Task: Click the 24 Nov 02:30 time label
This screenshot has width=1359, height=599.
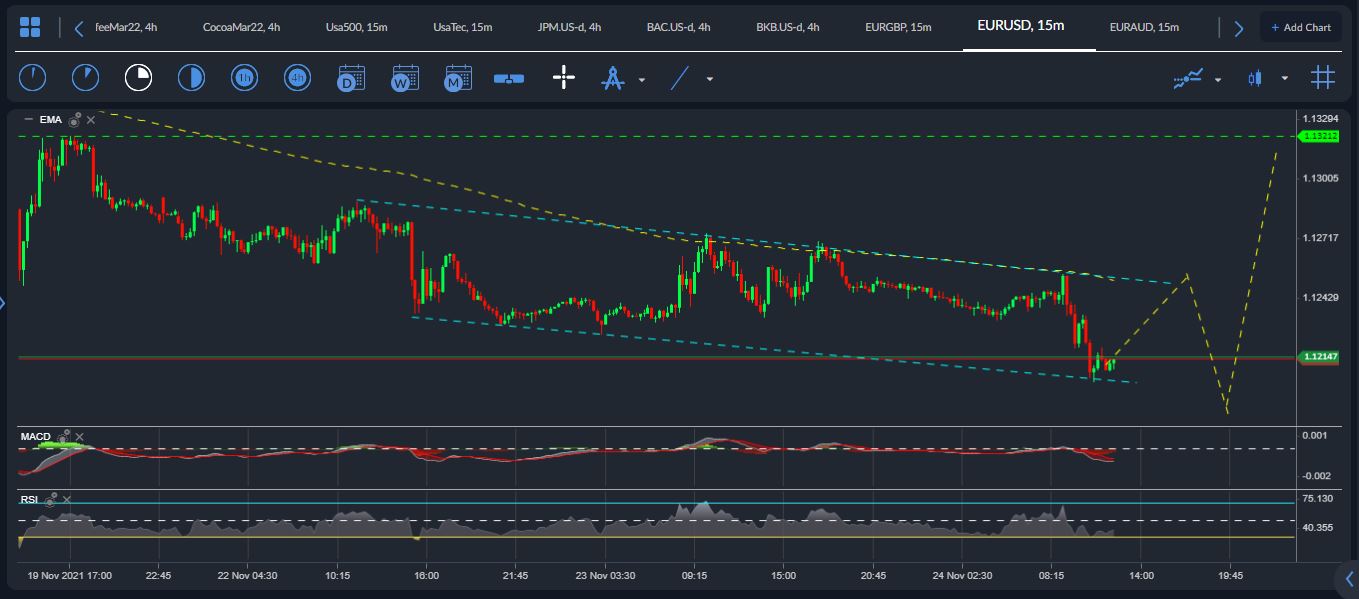Action: tap(962, 576)
